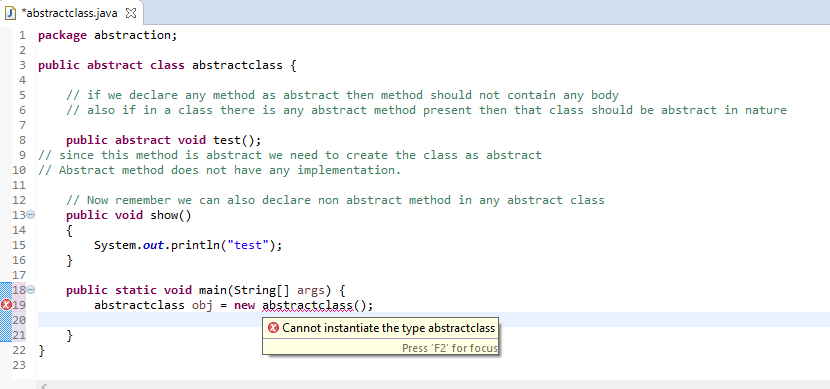The width and height of the screenshot is (830, 389).
Task: Click the comment starting 'since this method is abstract'
Action: coord(290,155)
